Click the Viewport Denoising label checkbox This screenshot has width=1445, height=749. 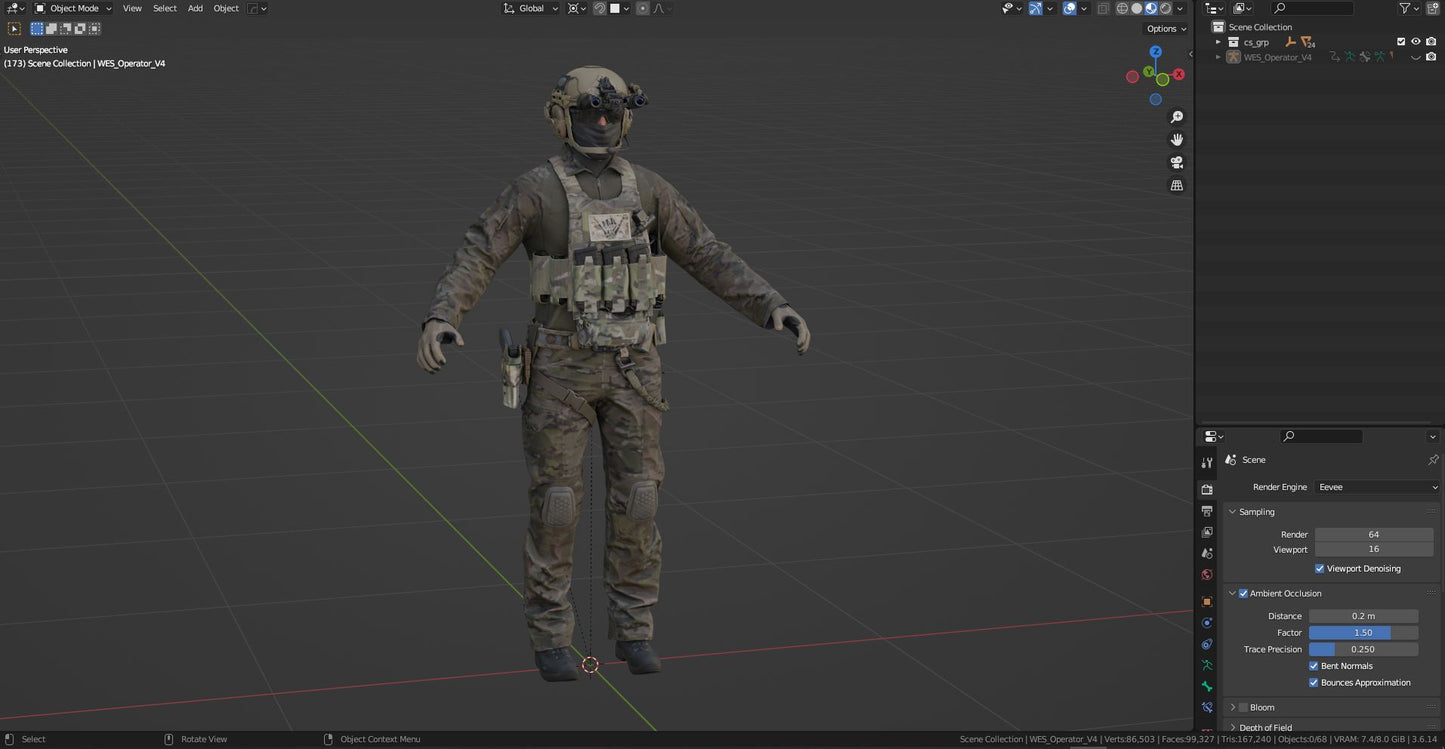click(x=1319, y=568)
